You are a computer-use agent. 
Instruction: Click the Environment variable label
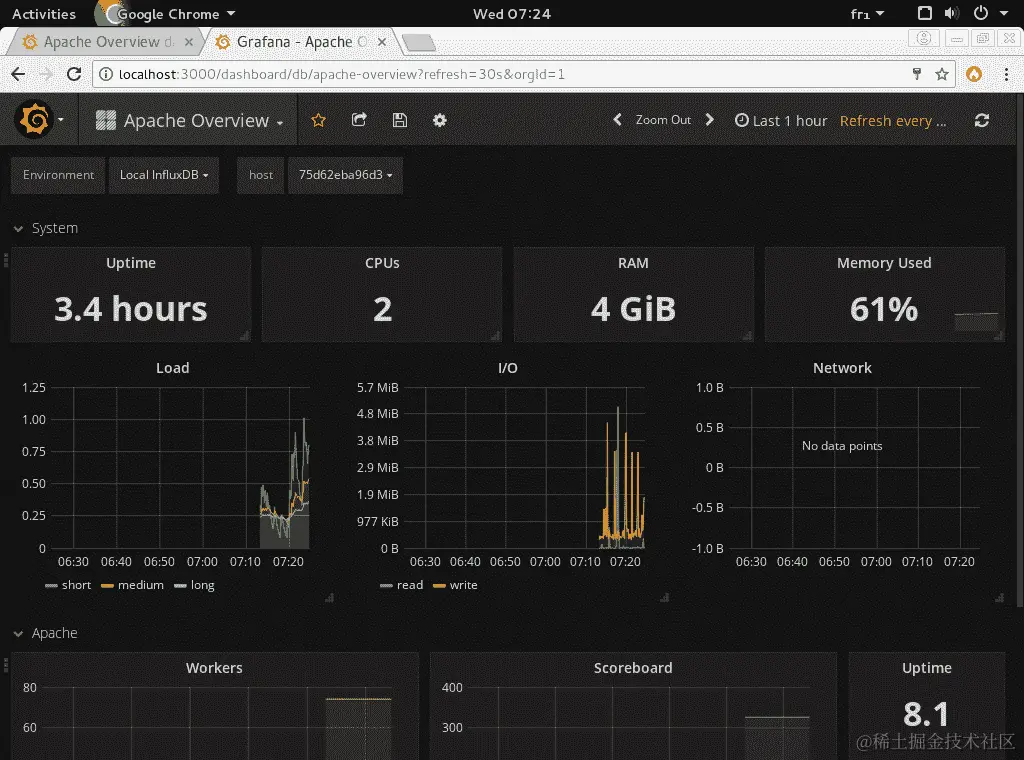click(x=58, y=175)
